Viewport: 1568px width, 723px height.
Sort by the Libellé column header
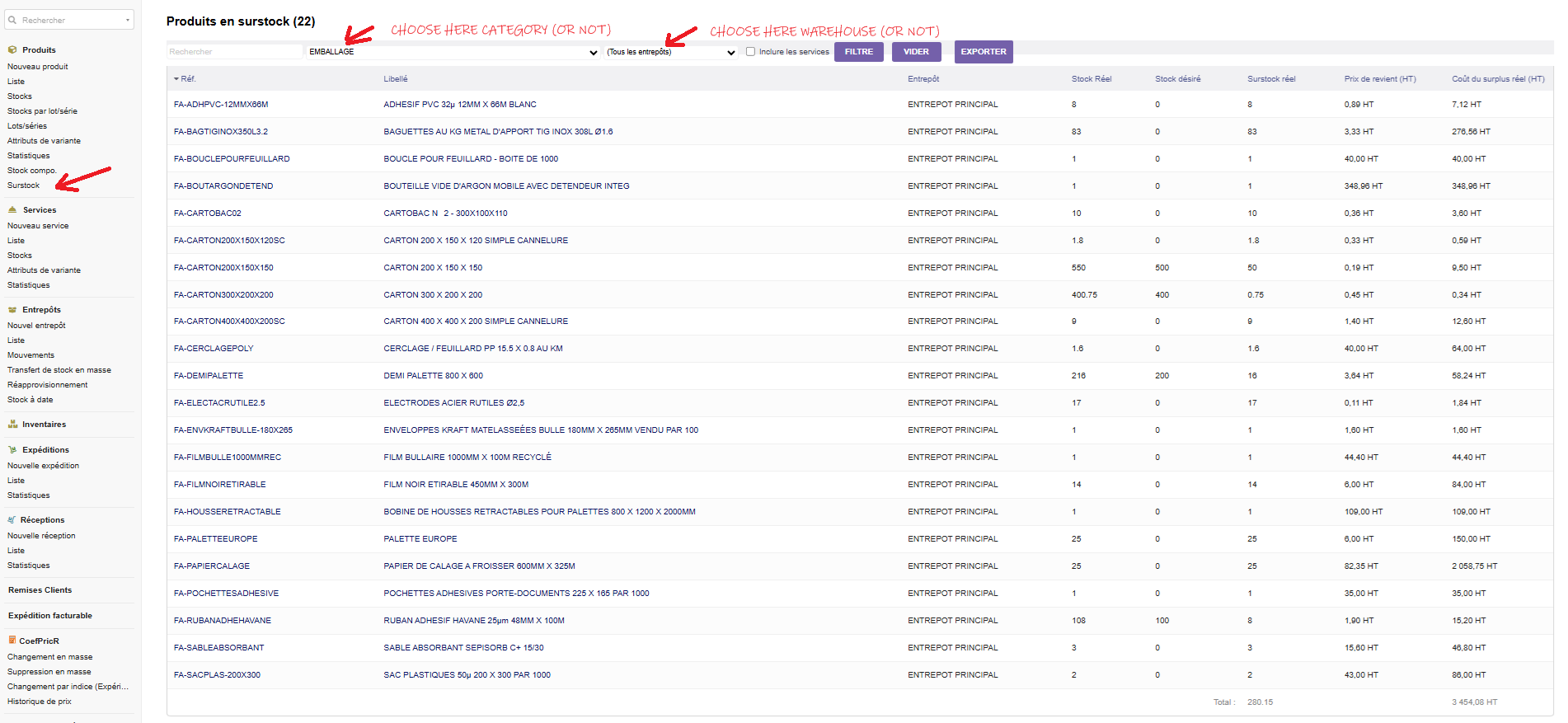pyautogui.click(x=396, y=79)
